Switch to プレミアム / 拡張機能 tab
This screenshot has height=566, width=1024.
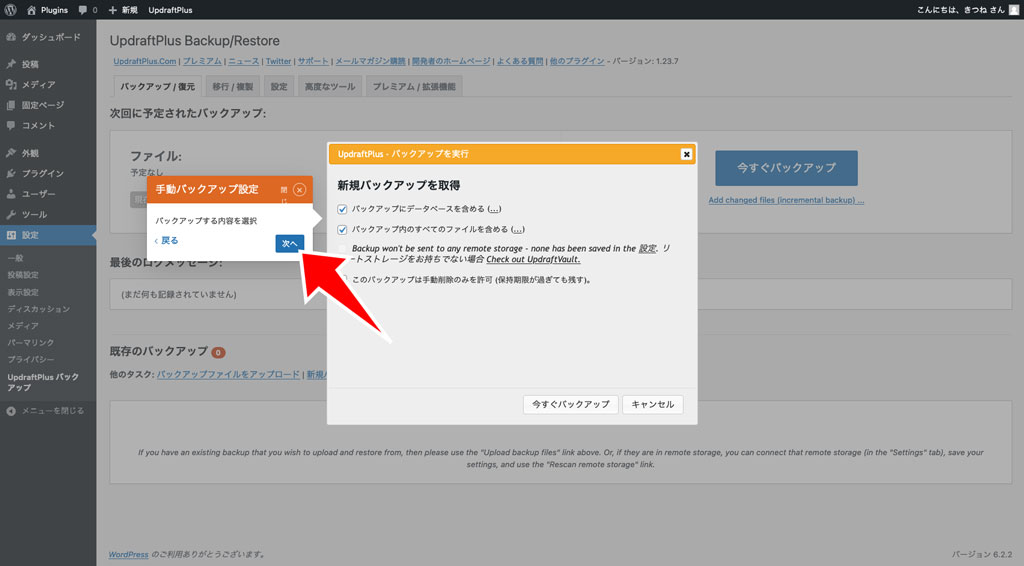414,86
